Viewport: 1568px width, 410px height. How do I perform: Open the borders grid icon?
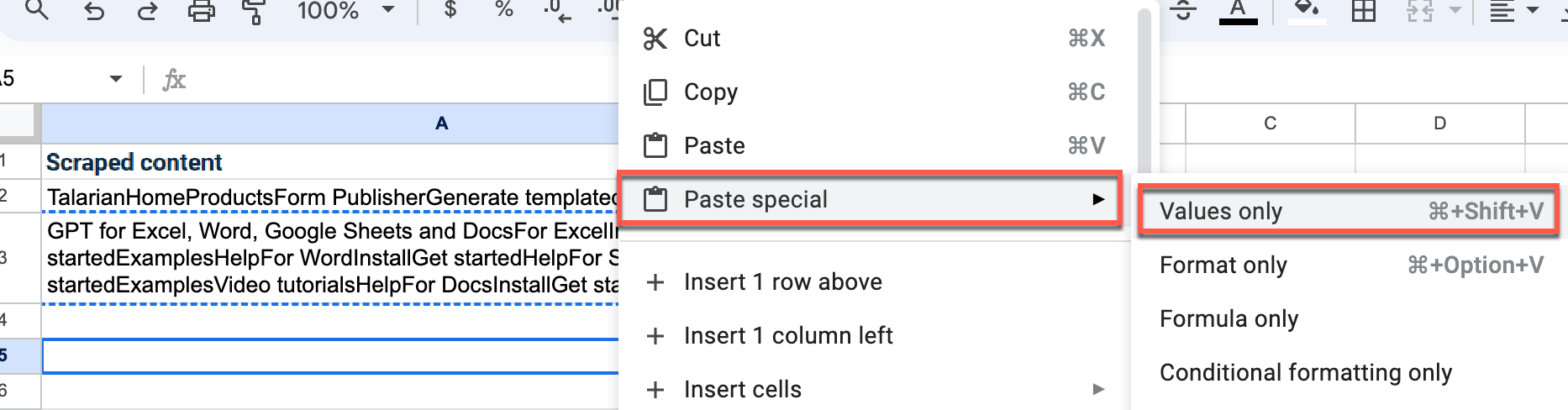click(1363, 11)
